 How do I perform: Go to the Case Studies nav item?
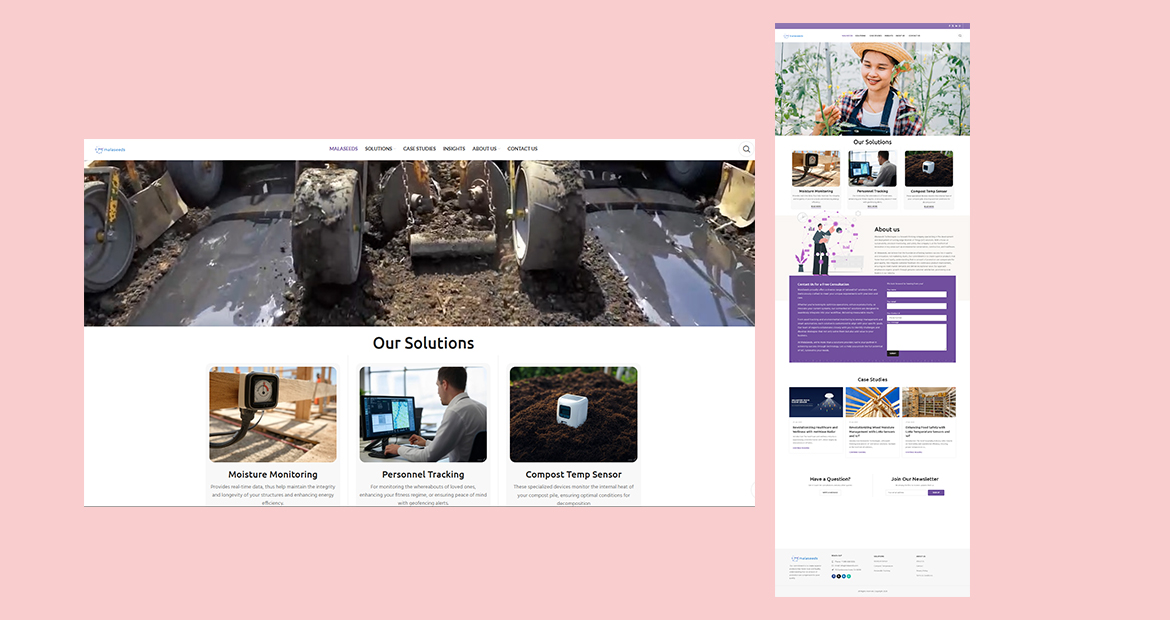tap(419, 149)
